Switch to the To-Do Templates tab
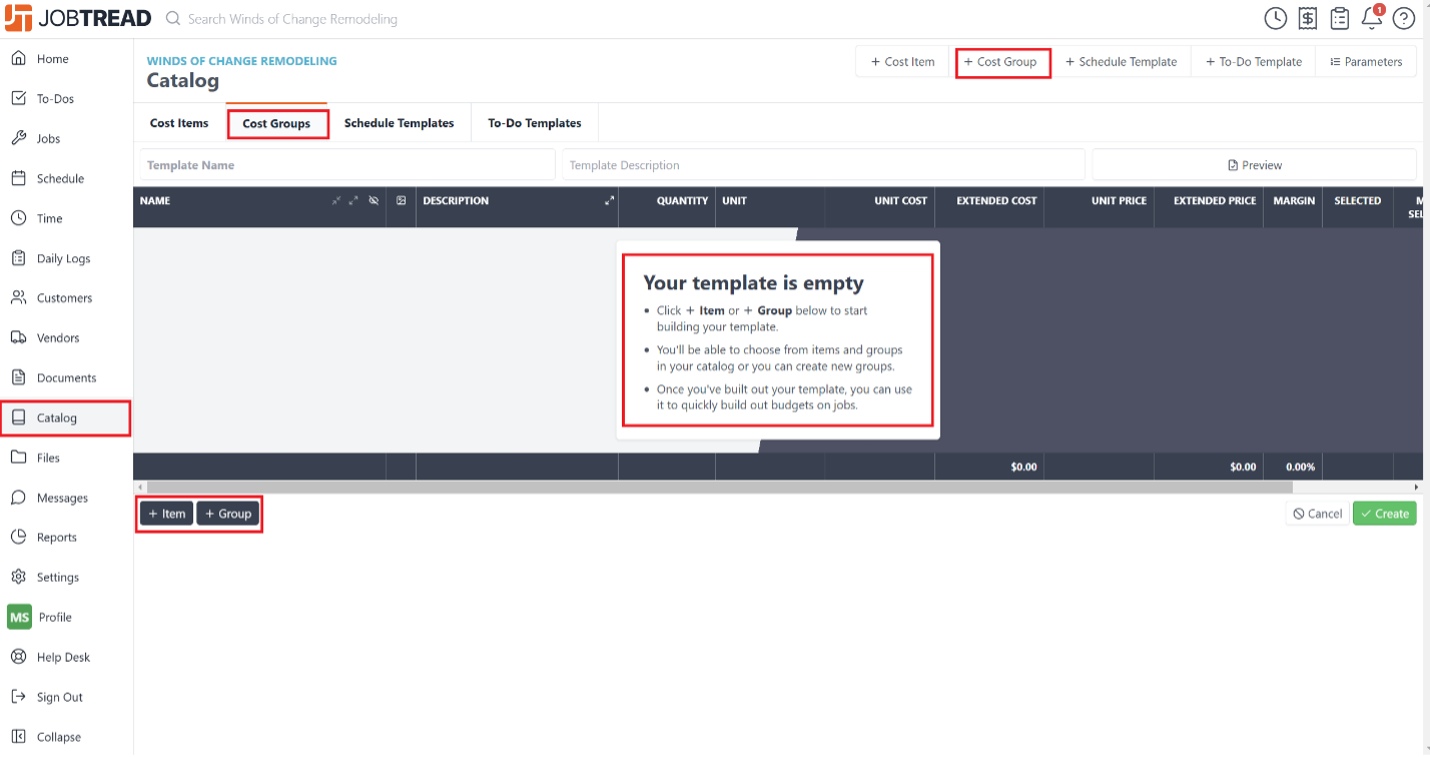Screen dimensions: 1430x757 point(534,123)
